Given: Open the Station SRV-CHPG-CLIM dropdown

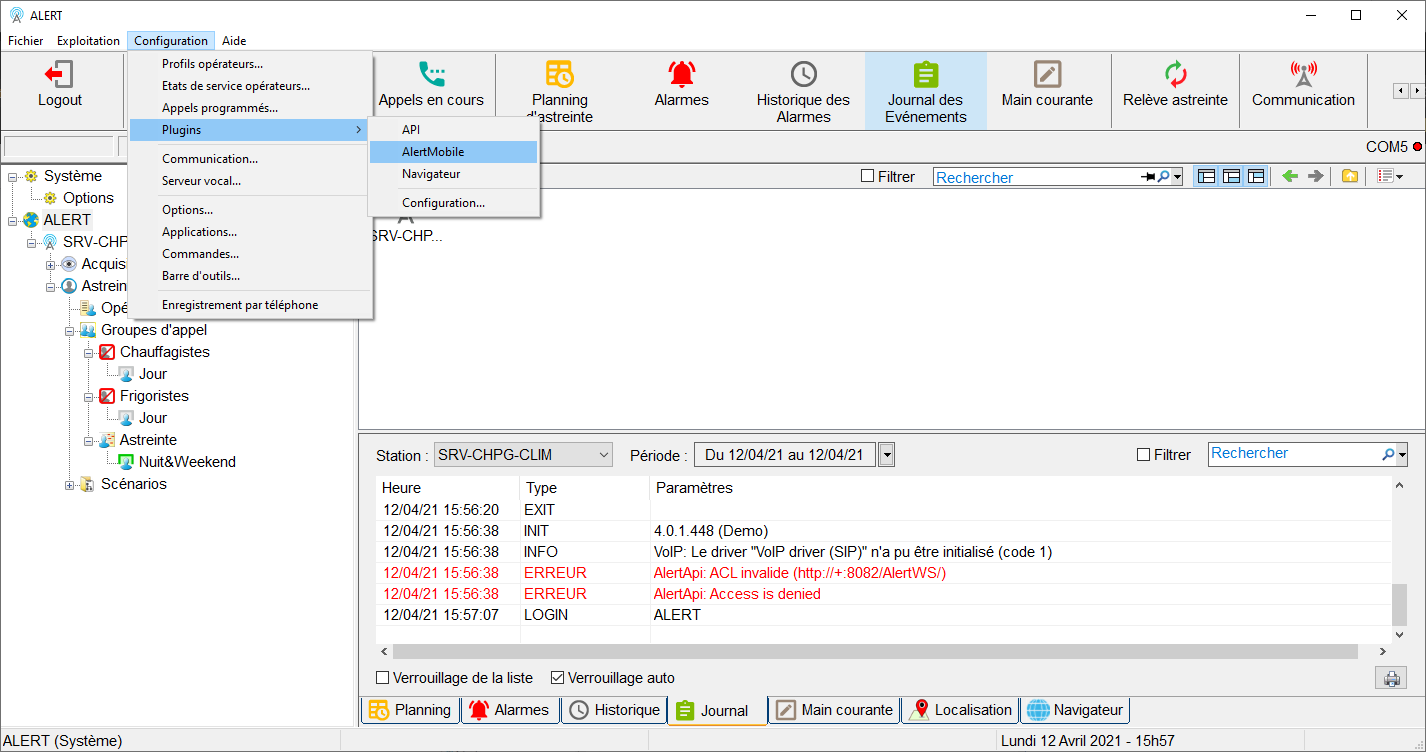Looking at the screenshot, I should point(603,455).
